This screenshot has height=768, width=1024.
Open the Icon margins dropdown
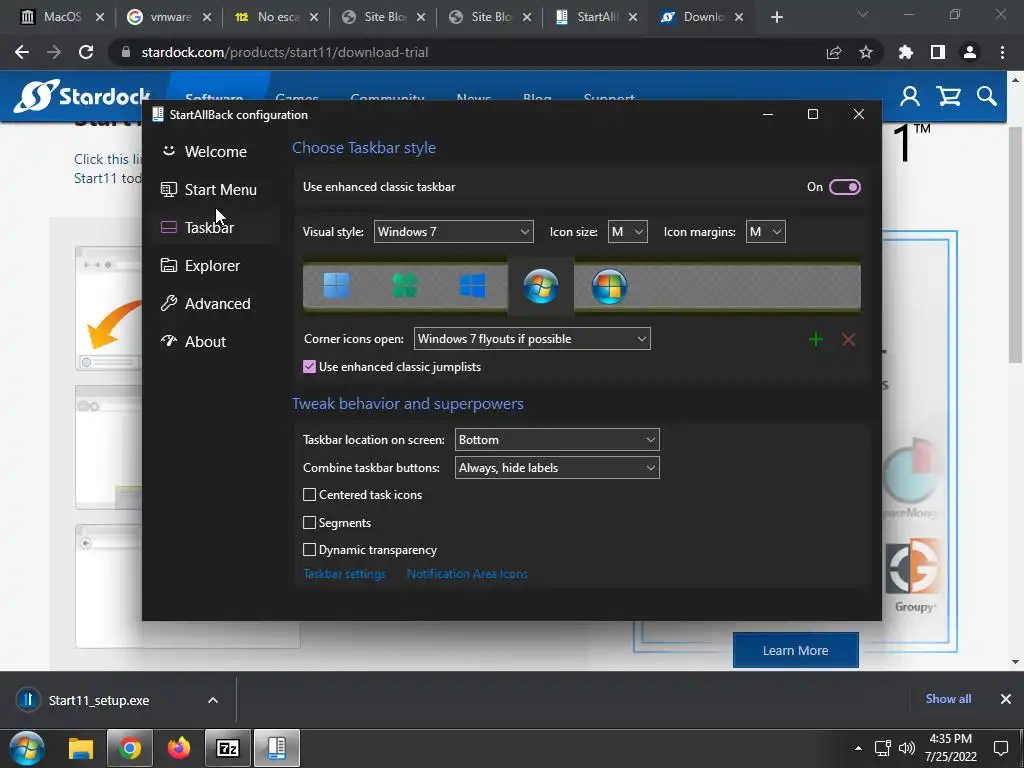pos(765,232)
